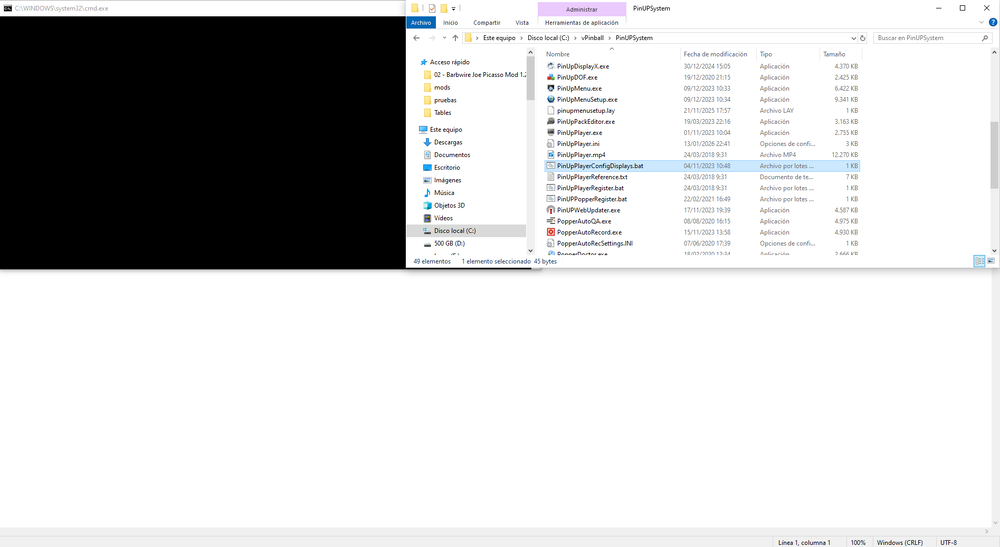Go back with the Explorer back arrow
This screenshot has width=1000, height=547.
click(416, 38)
